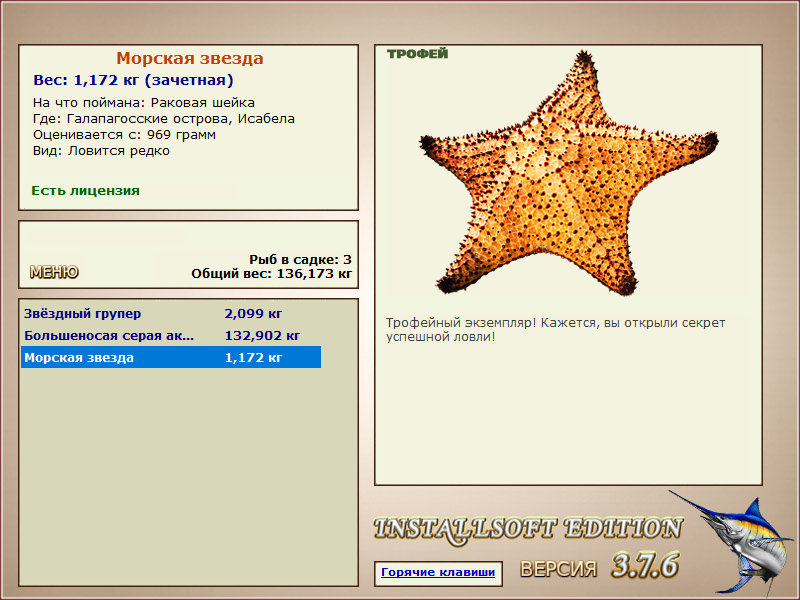Screen dimensions: 800x600
Task: Click the ВЕРСИЯ 3.7.6 version label
Action: tap(599, 566)
